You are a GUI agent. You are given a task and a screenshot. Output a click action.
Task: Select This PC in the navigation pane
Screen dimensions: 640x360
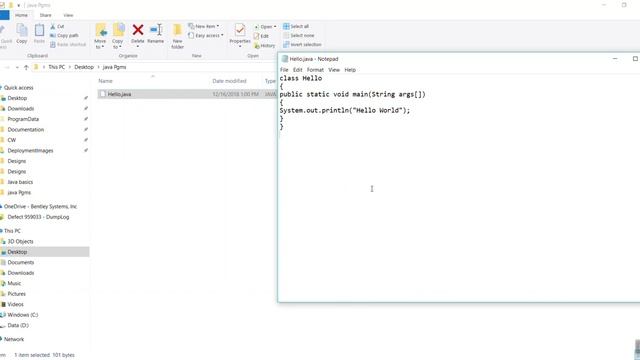(12, 231)
